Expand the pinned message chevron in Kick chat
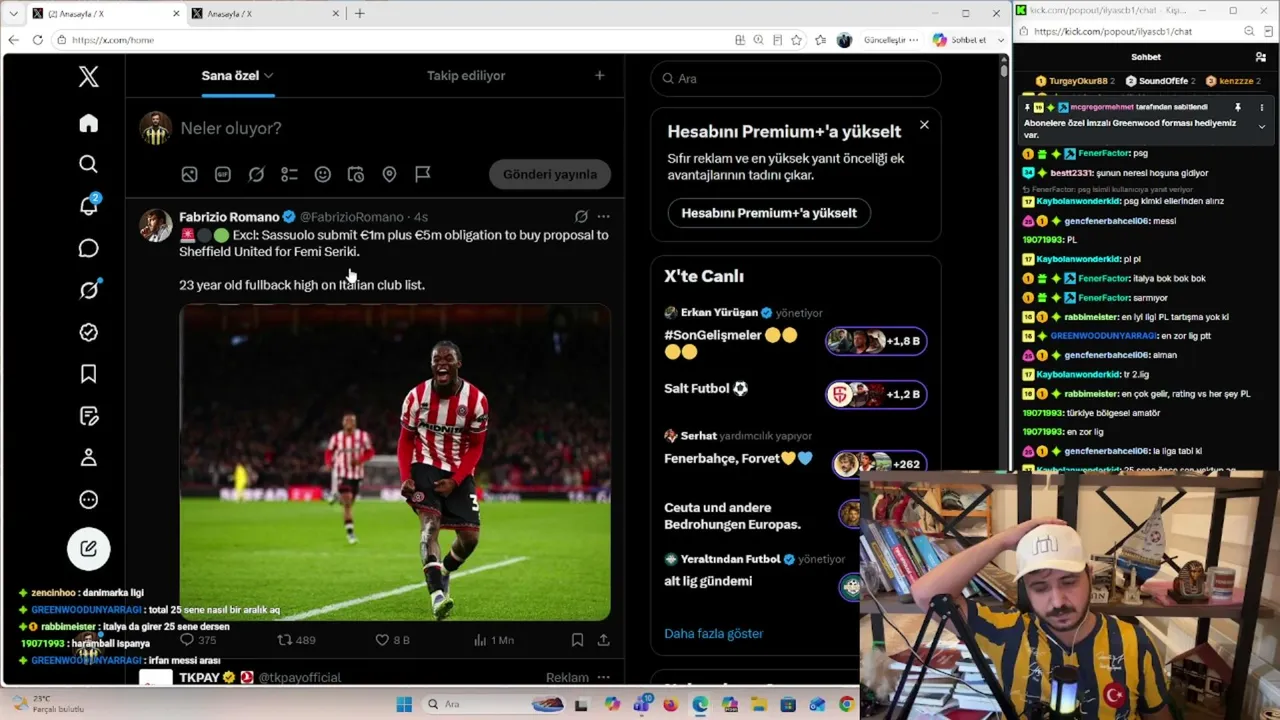This screenshot has height=720, width=1280. (x=1261, y=127)
